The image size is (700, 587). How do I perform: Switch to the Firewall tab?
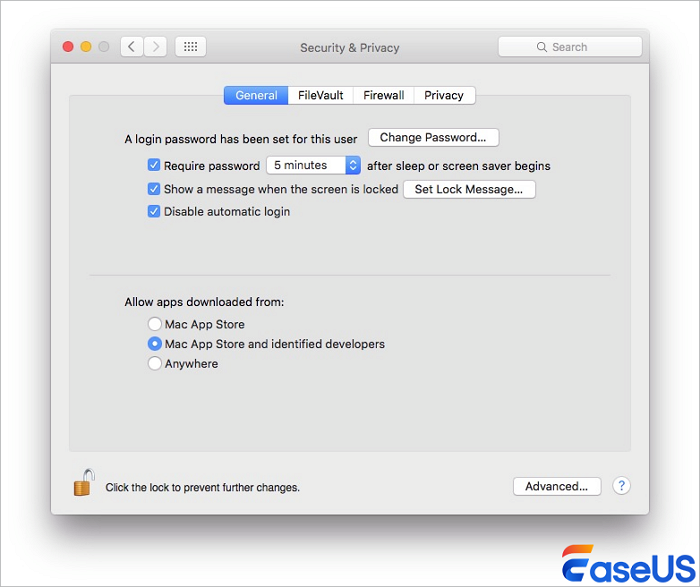point(383,96)
